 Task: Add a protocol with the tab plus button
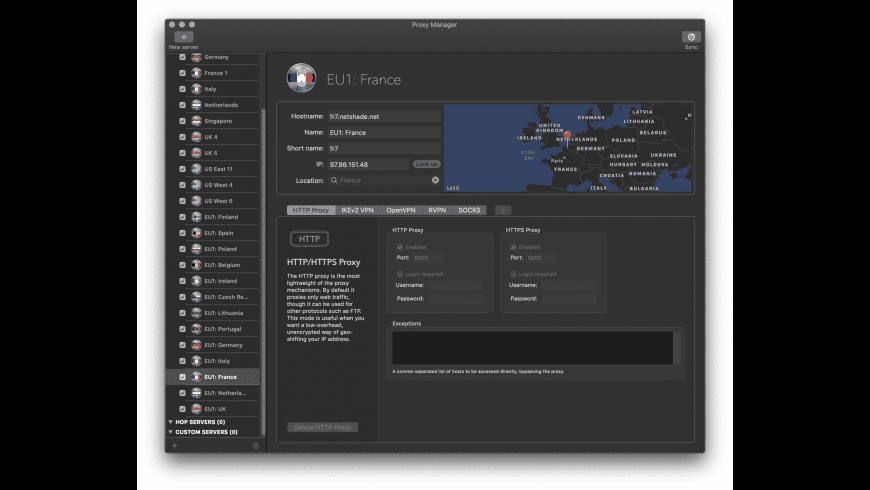(503, 210)
